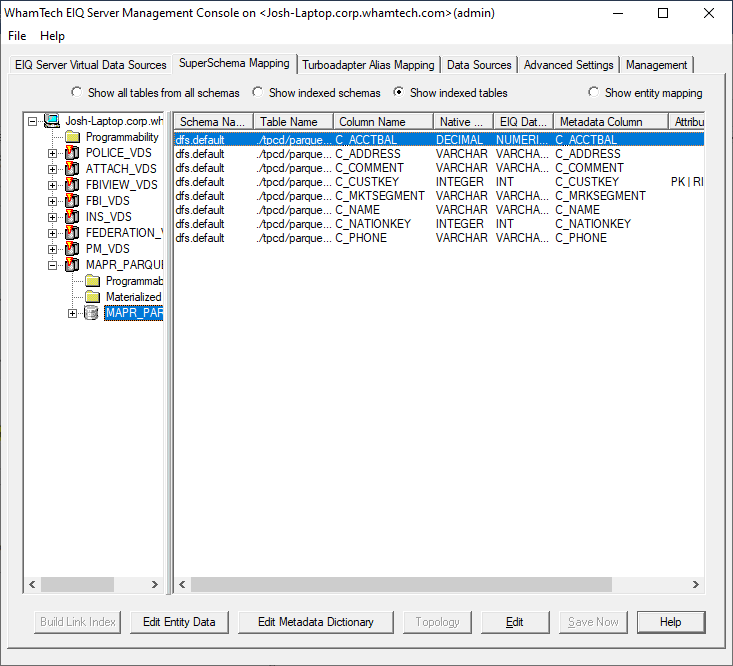Expand the INS_VDS tree node
Screen dimensions: 733x666
click(52, 217)
